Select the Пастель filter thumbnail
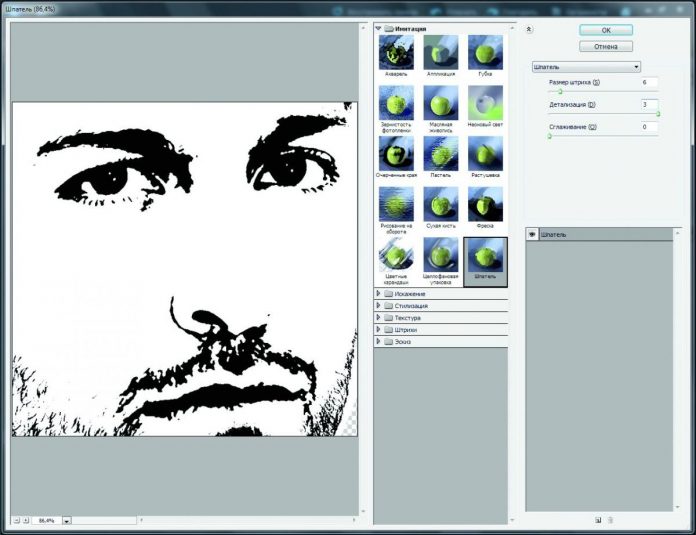 [x=441, y=152]
